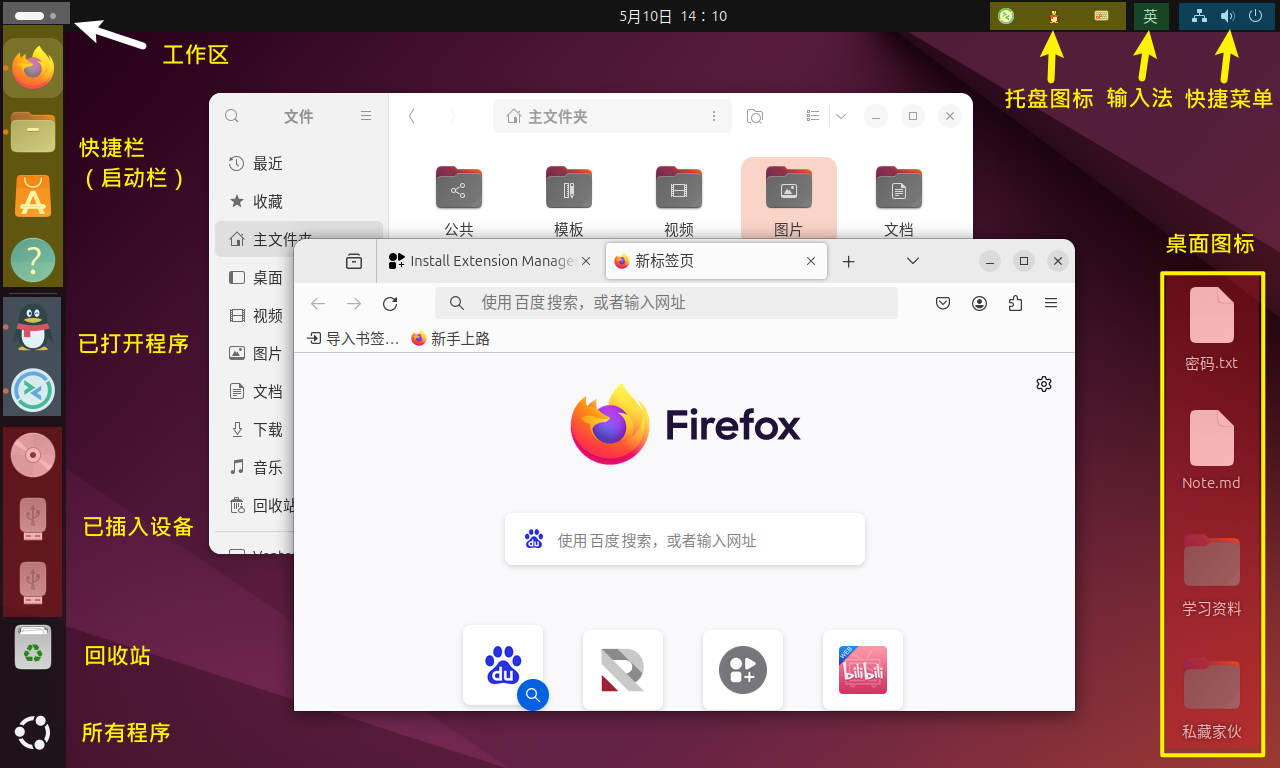Switch to Install Extension Manager tab
1280x768 pixels.
pos(490,261)
